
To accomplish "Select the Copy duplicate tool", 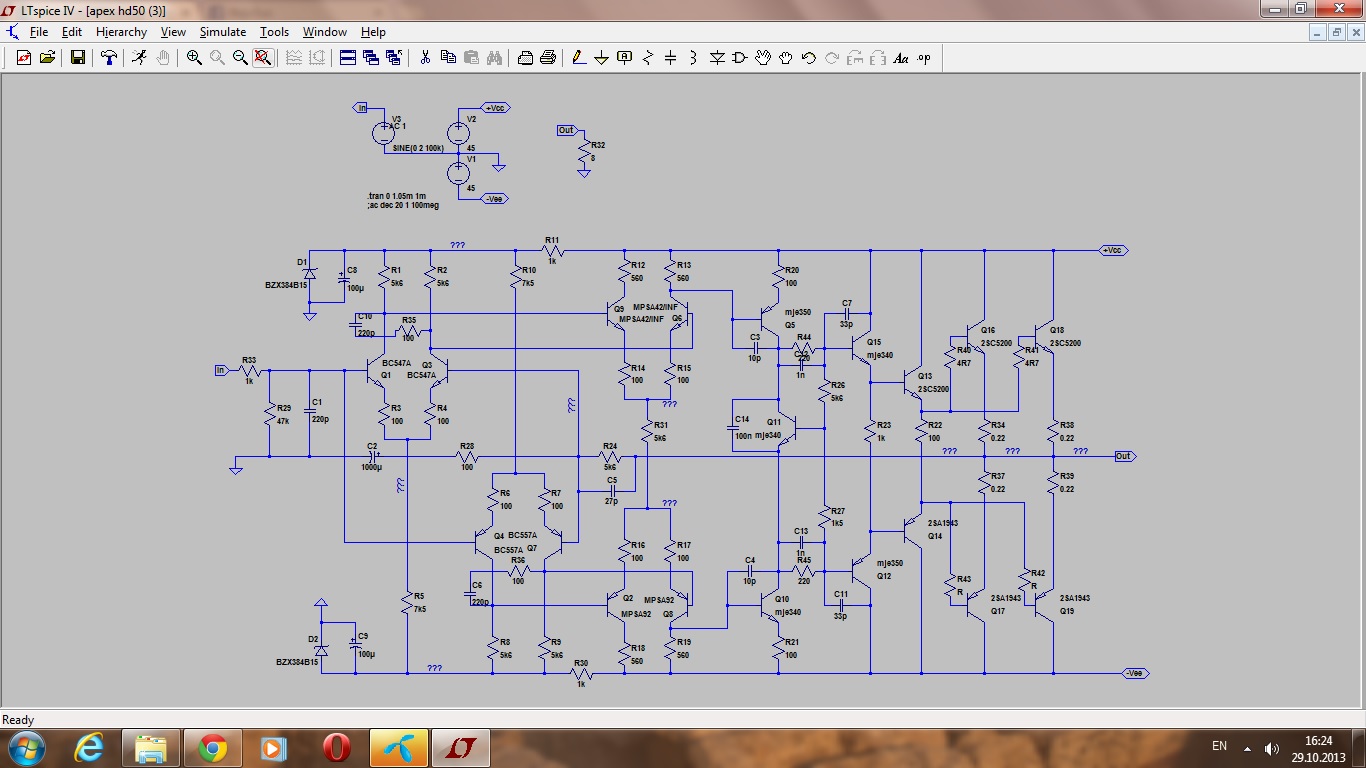I will coord(448,58).
